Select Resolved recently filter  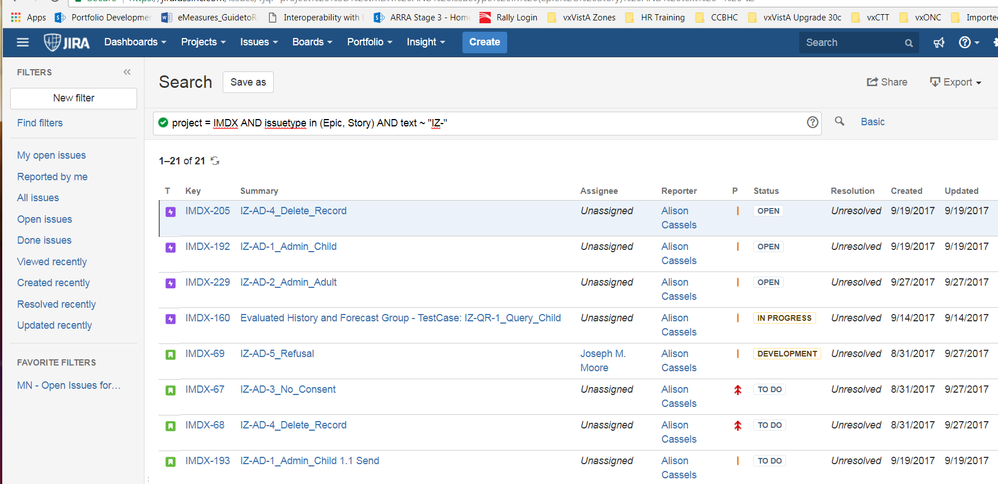[x=56, y=304]
